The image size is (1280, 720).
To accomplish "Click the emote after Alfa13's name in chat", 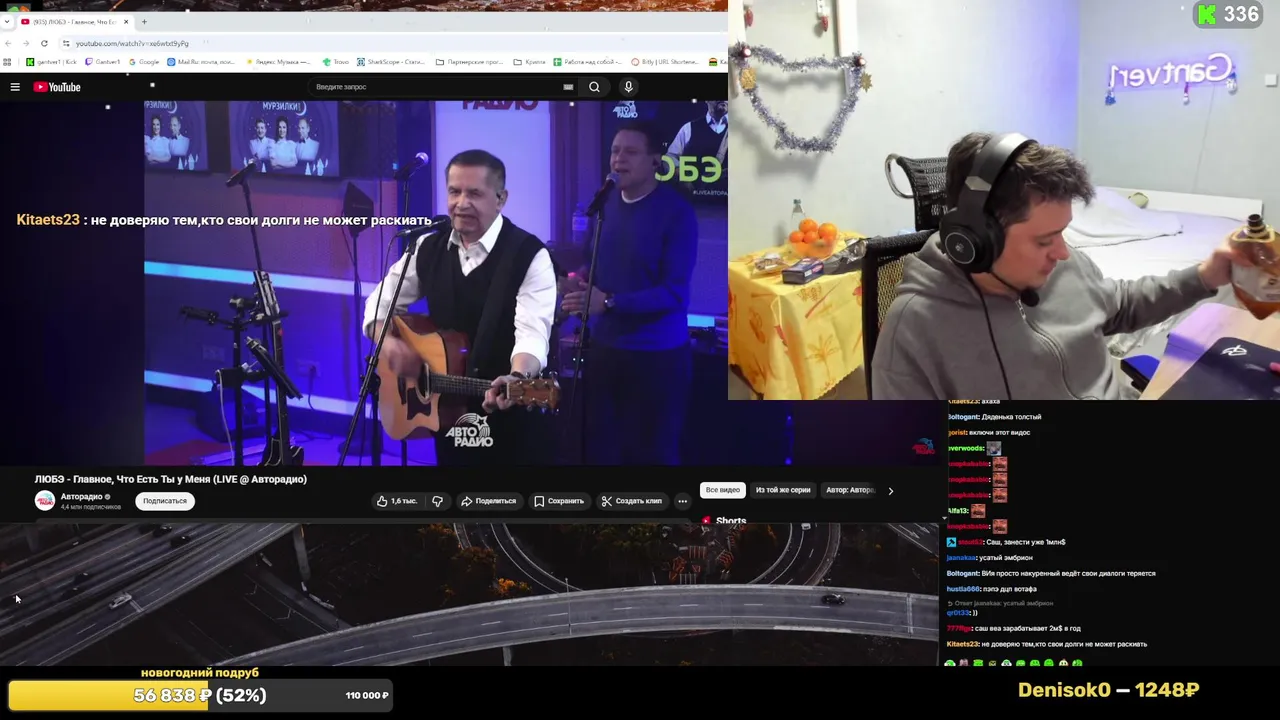I will (978, 511).
